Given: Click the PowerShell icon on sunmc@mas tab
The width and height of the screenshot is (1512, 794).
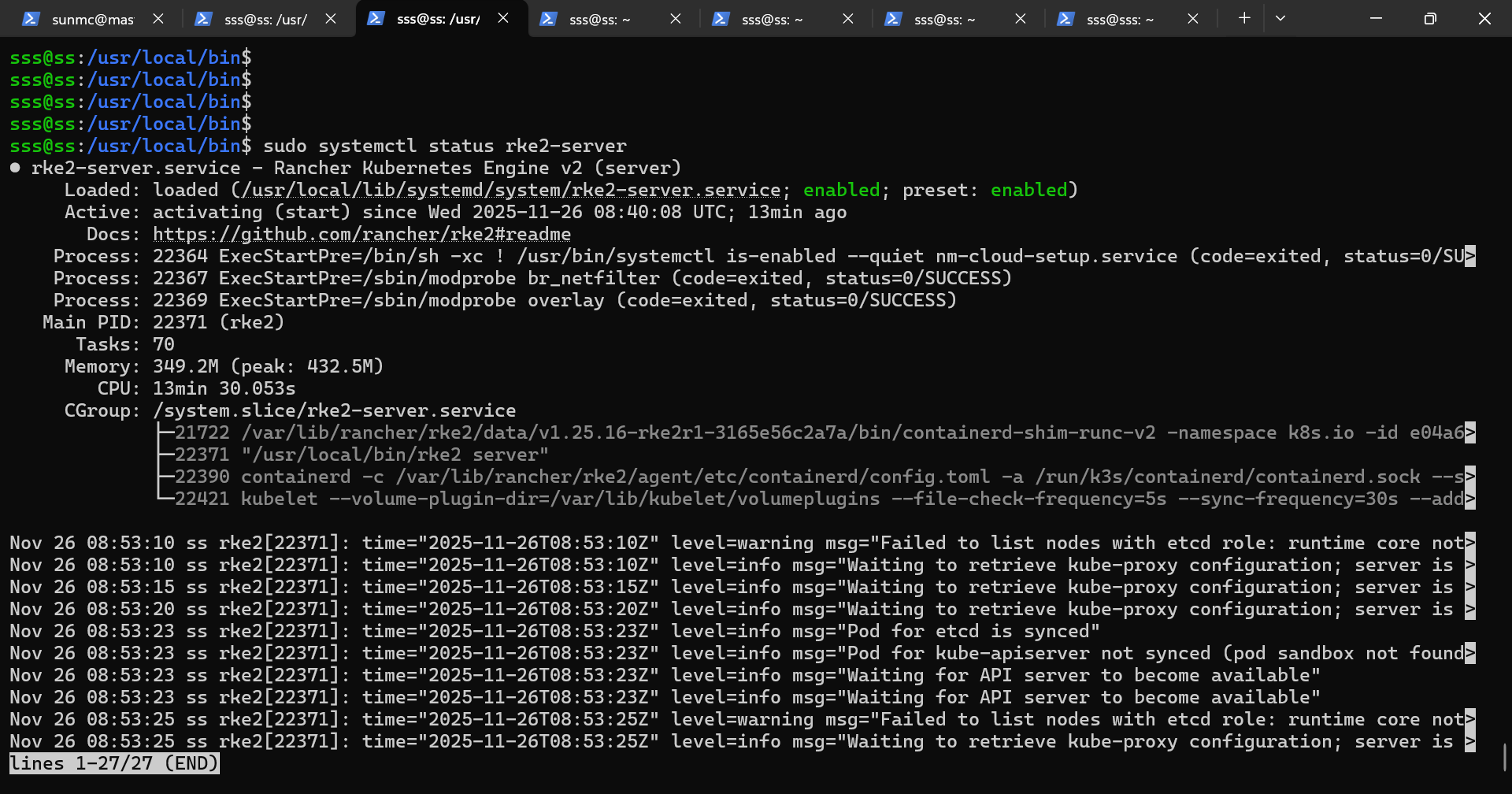Looking at the screenshot, I should tap(31, 19).
